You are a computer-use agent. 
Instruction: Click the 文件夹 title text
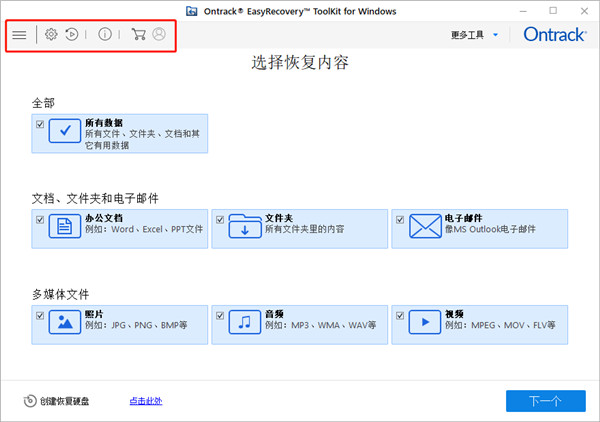pos(279,218)
